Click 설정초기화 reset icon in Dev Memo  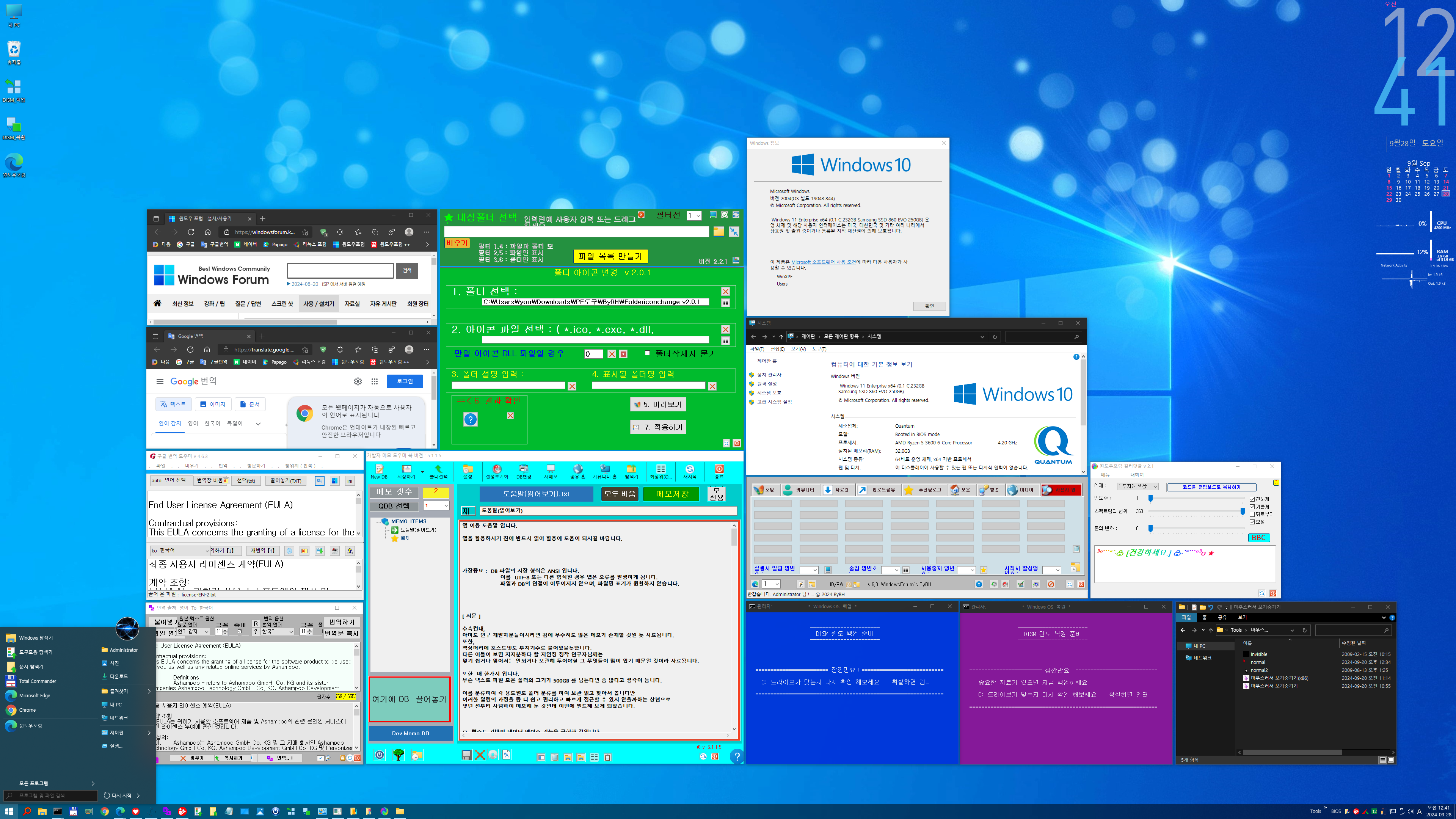pyautogui.click(x=497, y=471)
